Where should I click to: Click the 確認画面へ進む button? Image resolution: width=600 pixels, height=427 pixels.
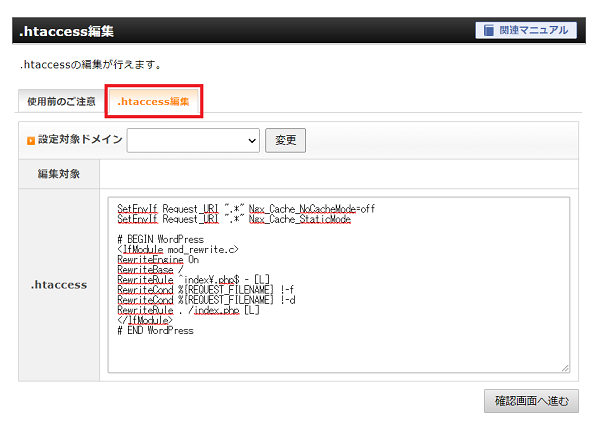(531, 401)
